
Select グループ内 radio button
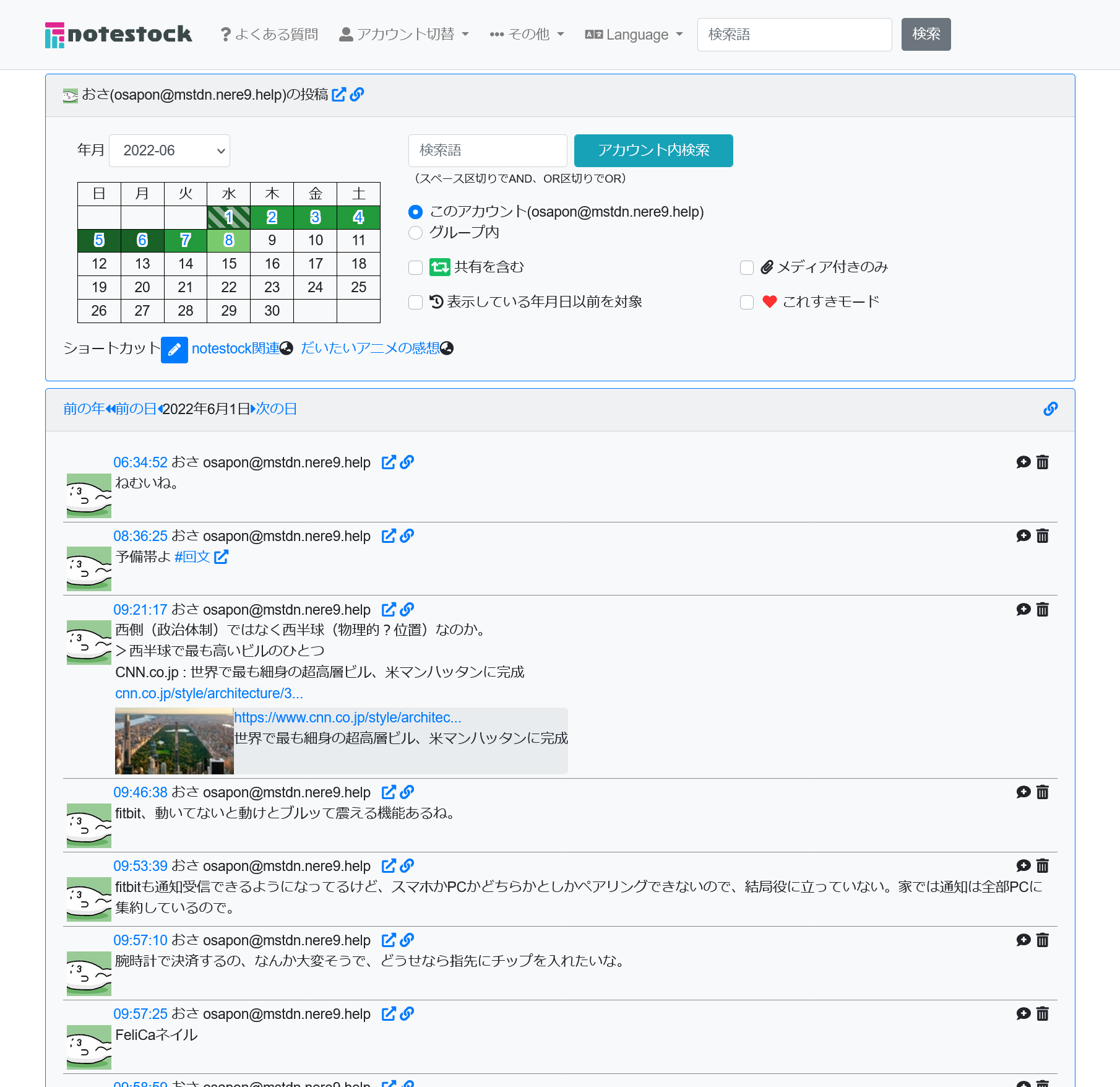[x=416, y=233]
